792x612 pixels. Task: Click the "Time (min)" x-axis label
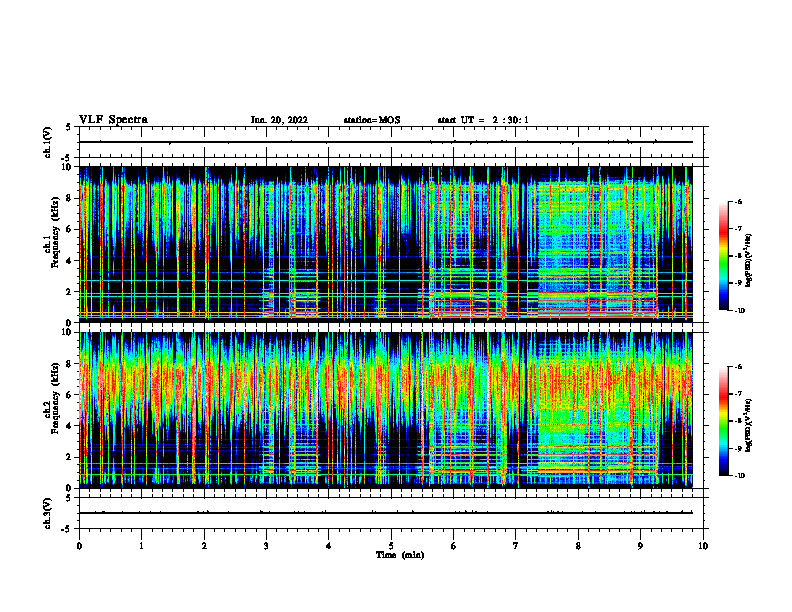(x=400, y=555)
